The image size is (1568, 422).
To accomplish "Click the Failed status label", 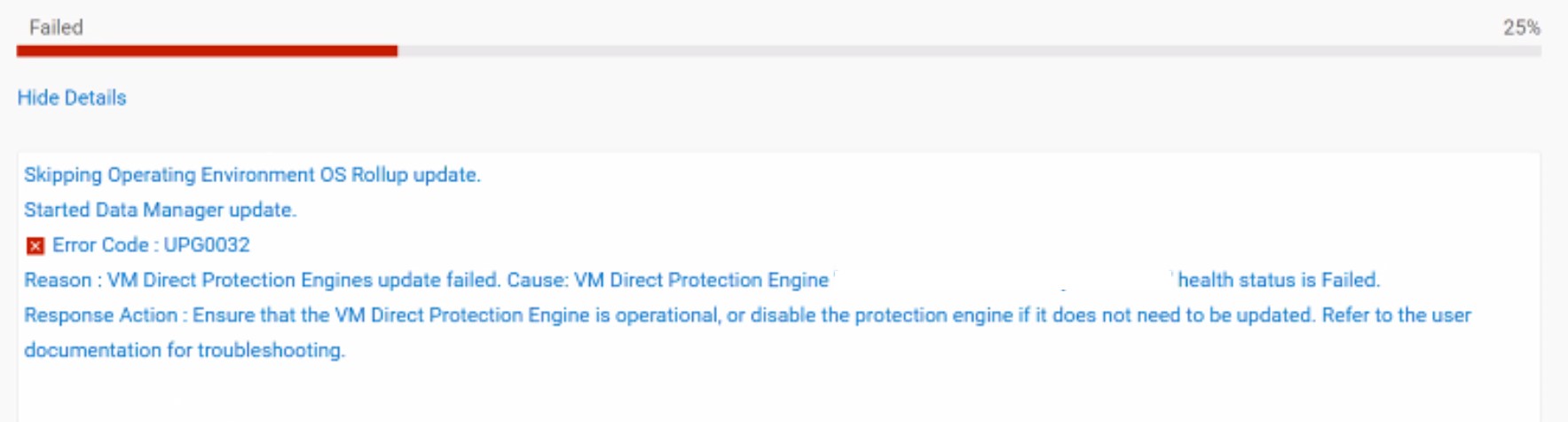I will [56, 28].
